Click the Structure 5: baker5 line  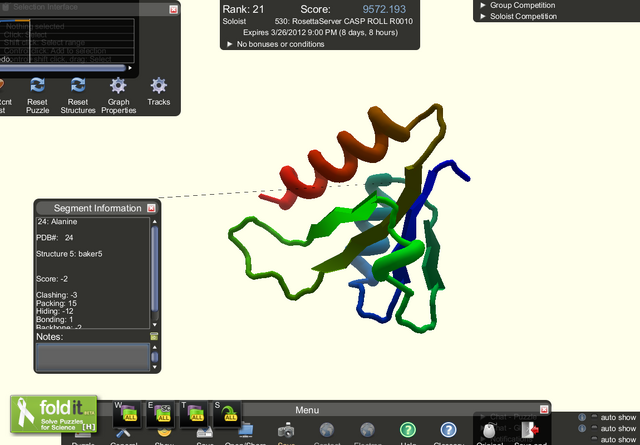tap(69, 254)
